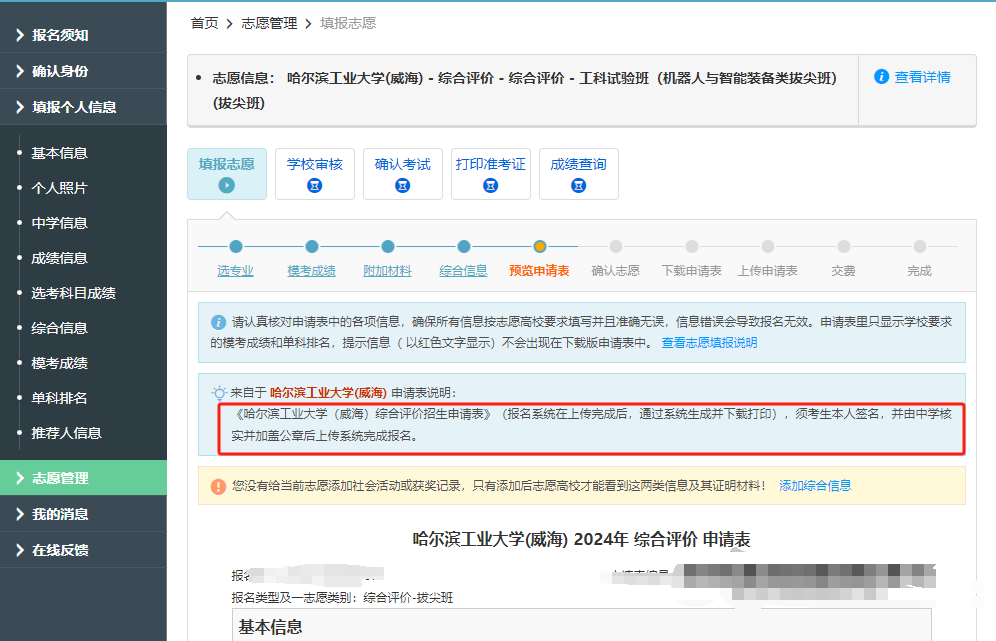Click the 下载申请表 progress dot
The width and height of the screenshot is (996, 641).
(x=692, y=246)
